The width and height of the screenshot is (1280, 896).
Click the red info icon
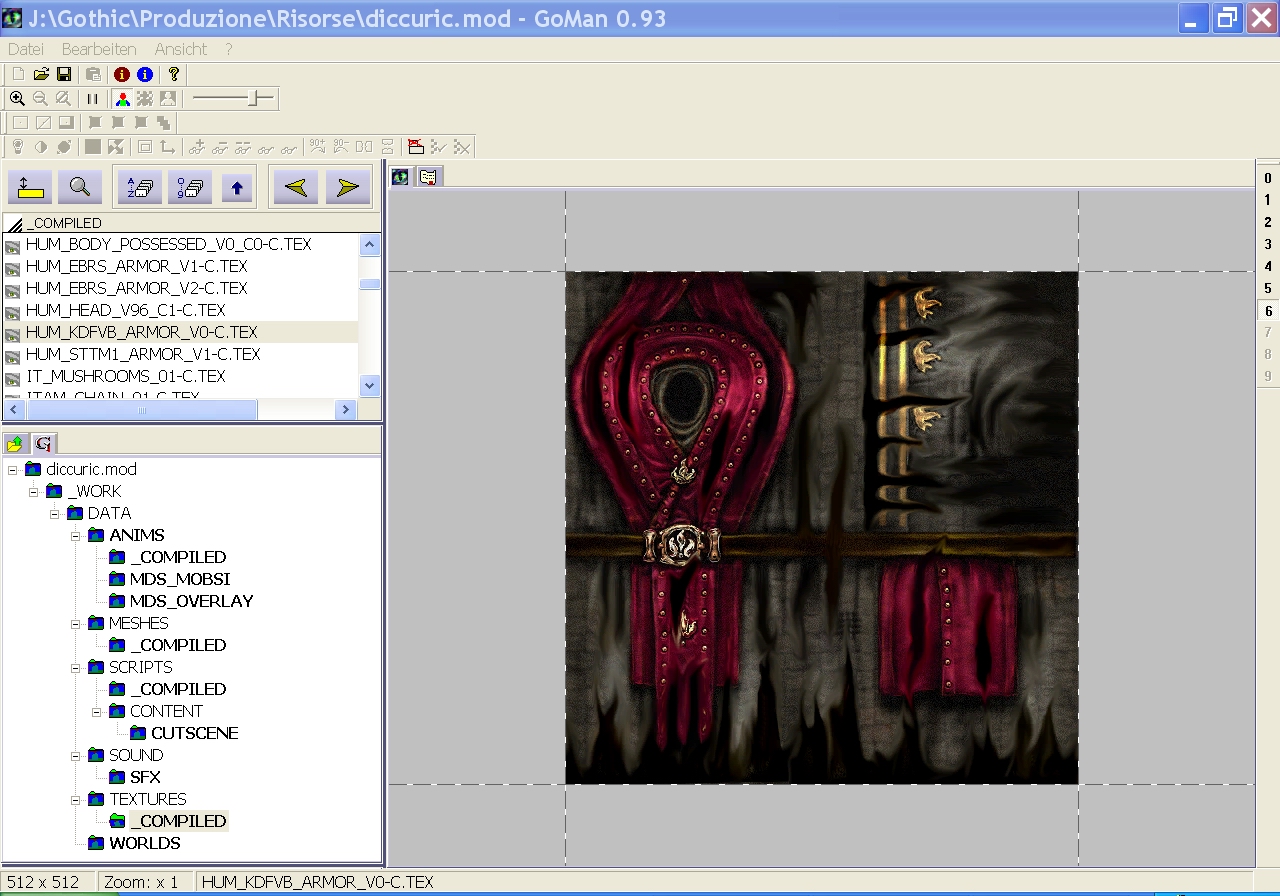pos(122,74)
